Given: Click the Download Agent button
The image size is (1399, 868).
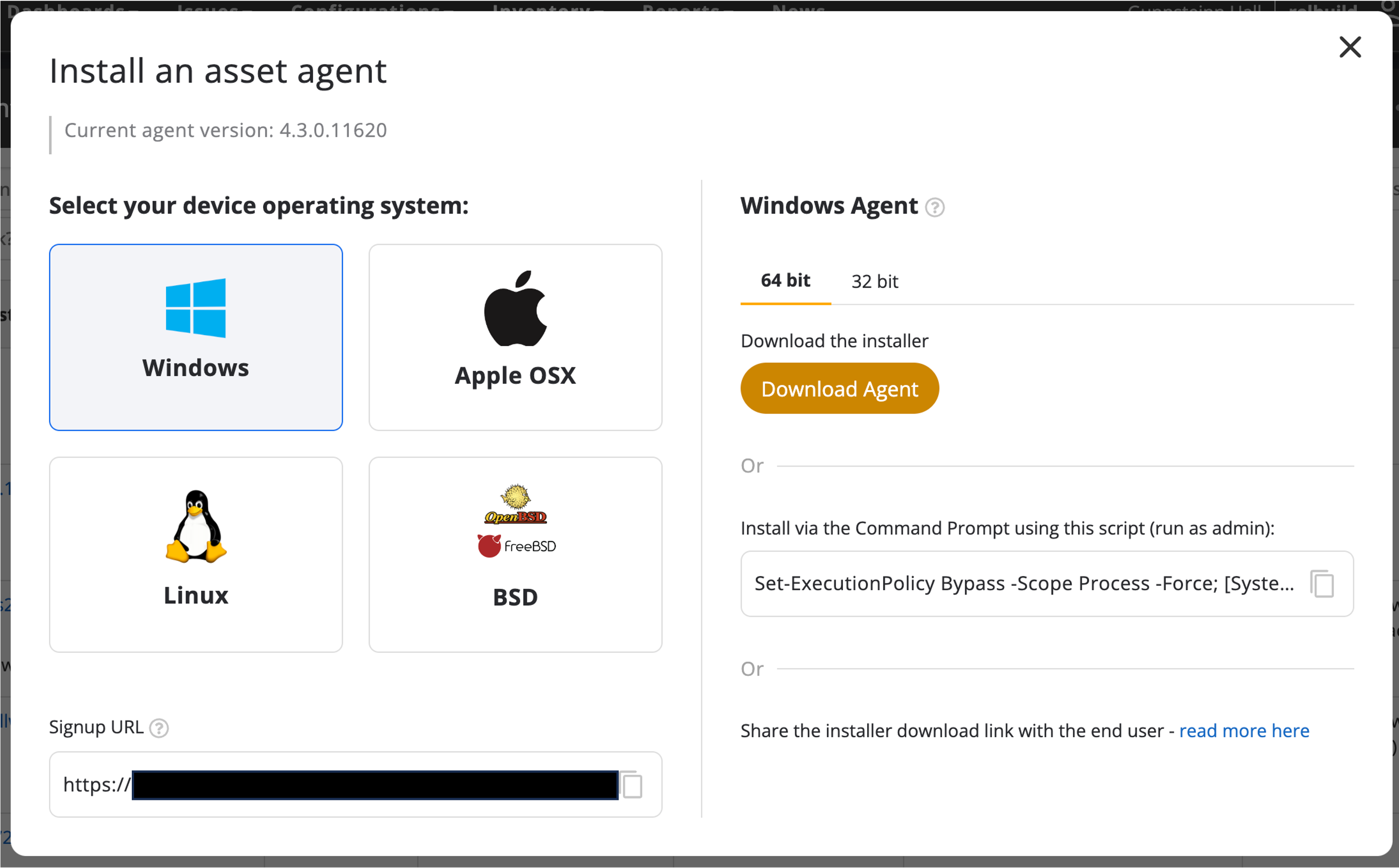Looking at the screenshot, I should click(x=839, y=388).
